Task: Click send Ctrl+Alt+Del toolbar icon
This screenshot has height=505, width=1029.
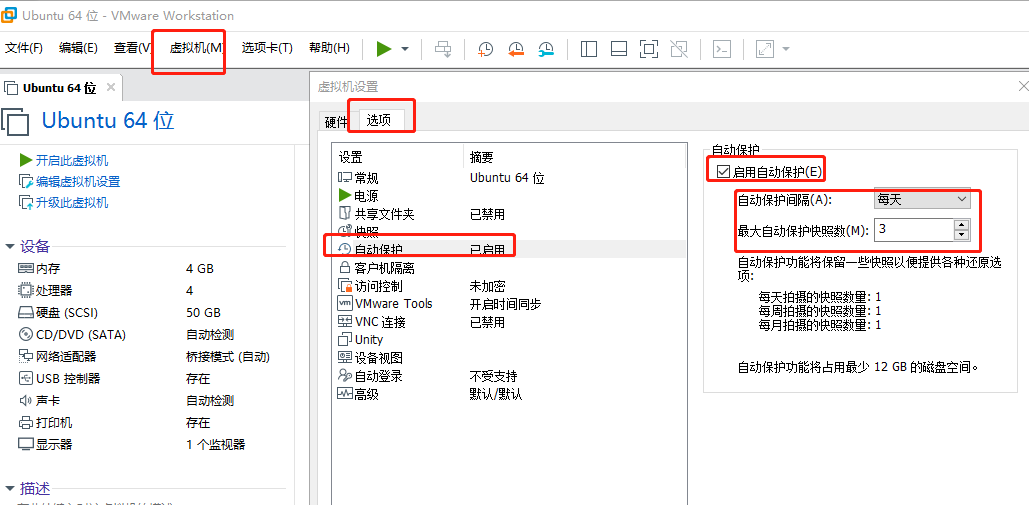Action: coord(444,49)
